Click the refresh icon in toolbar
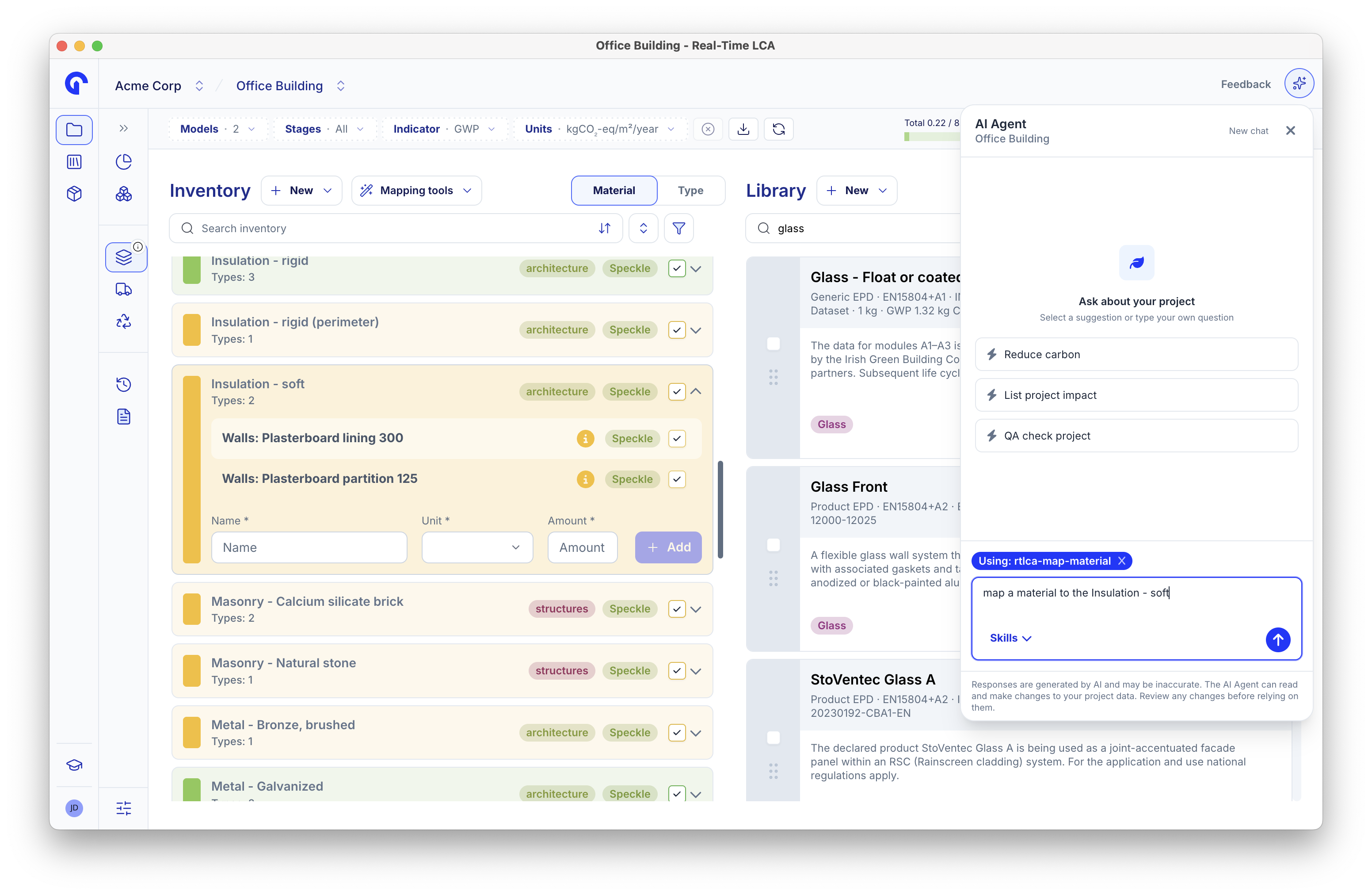1372x895 pixels. point(779,129)
